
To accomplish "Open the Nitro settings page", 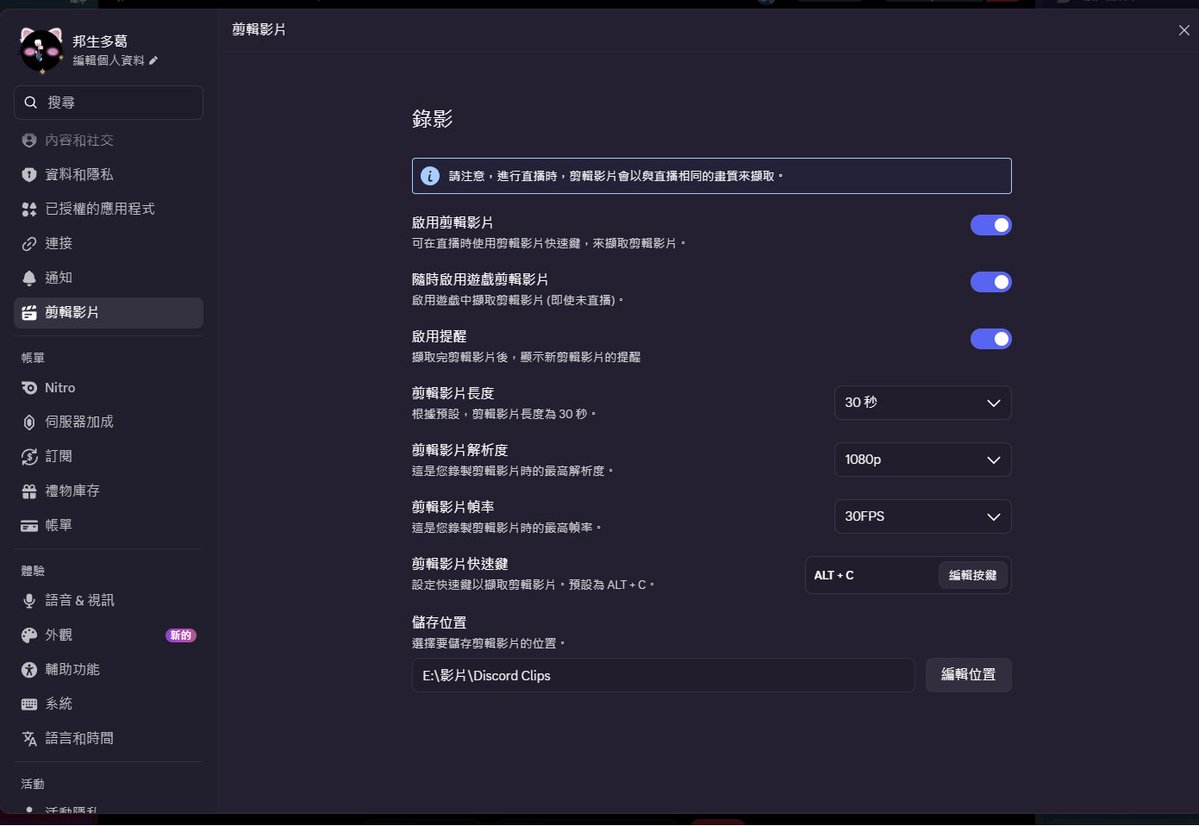I will coord(109,389).
